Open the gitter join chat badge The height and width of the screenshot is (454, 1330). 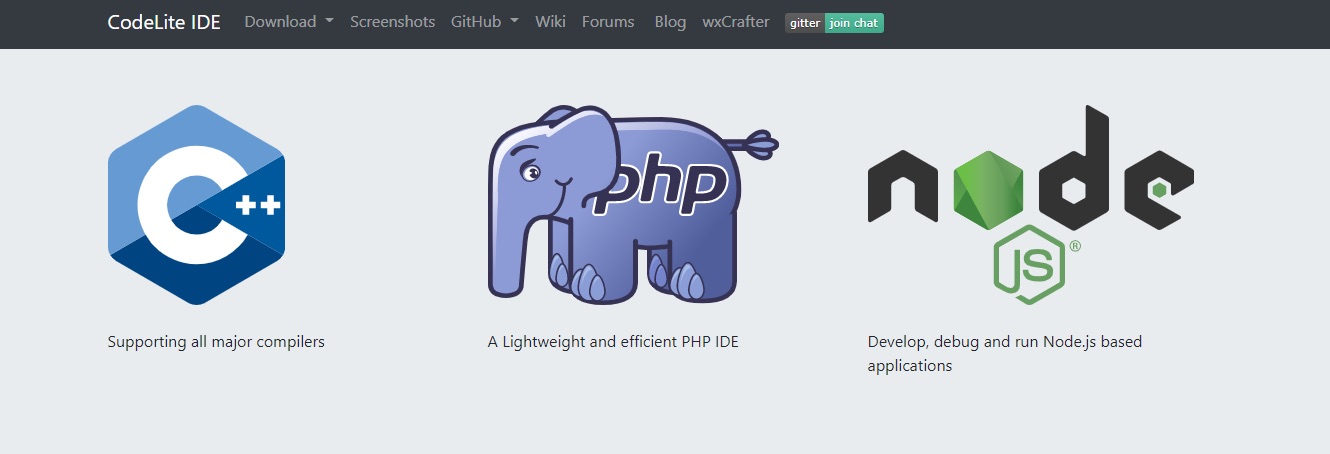point(834,22)
